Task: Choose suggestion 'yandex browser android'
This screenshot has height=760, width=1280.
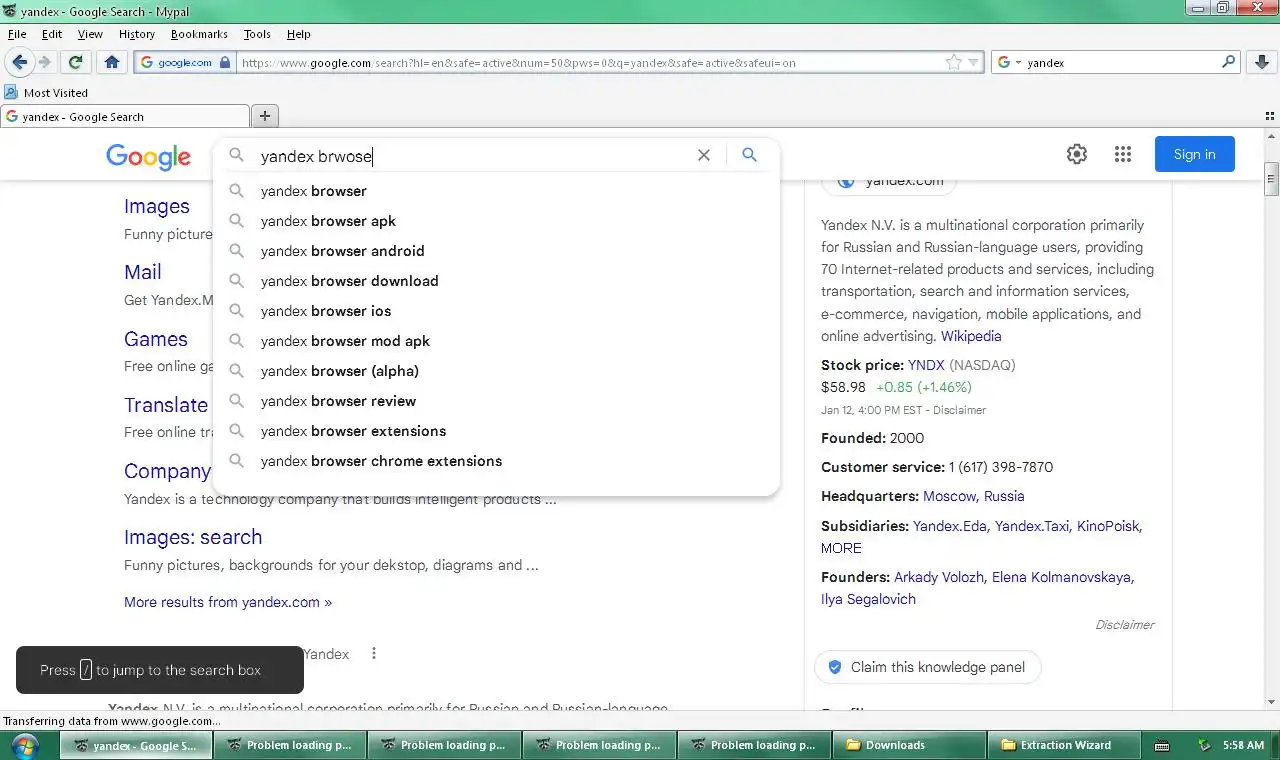Action: [x=496, y=251]
